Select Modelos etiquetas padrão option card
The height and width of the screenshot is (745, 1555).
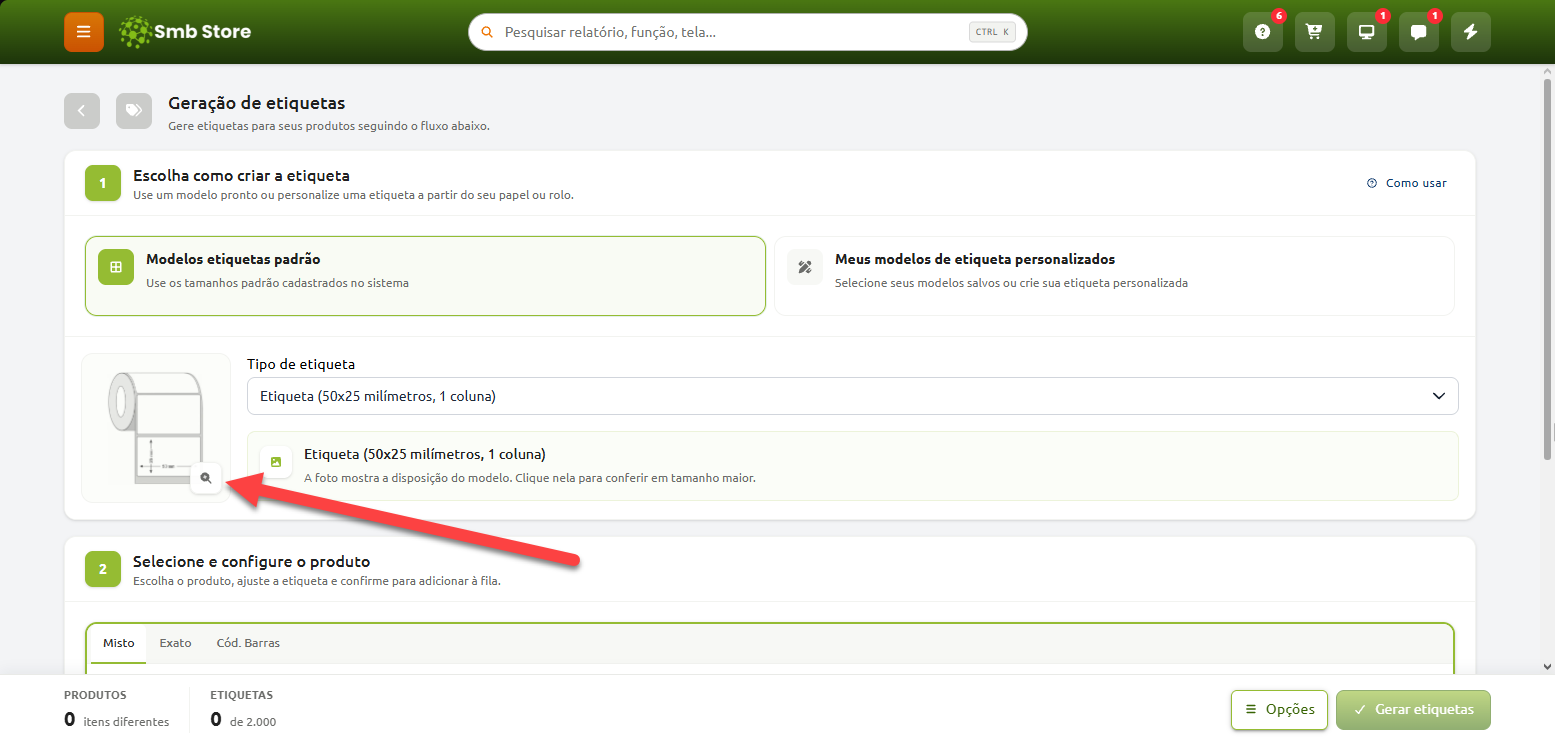coord(425,276)
